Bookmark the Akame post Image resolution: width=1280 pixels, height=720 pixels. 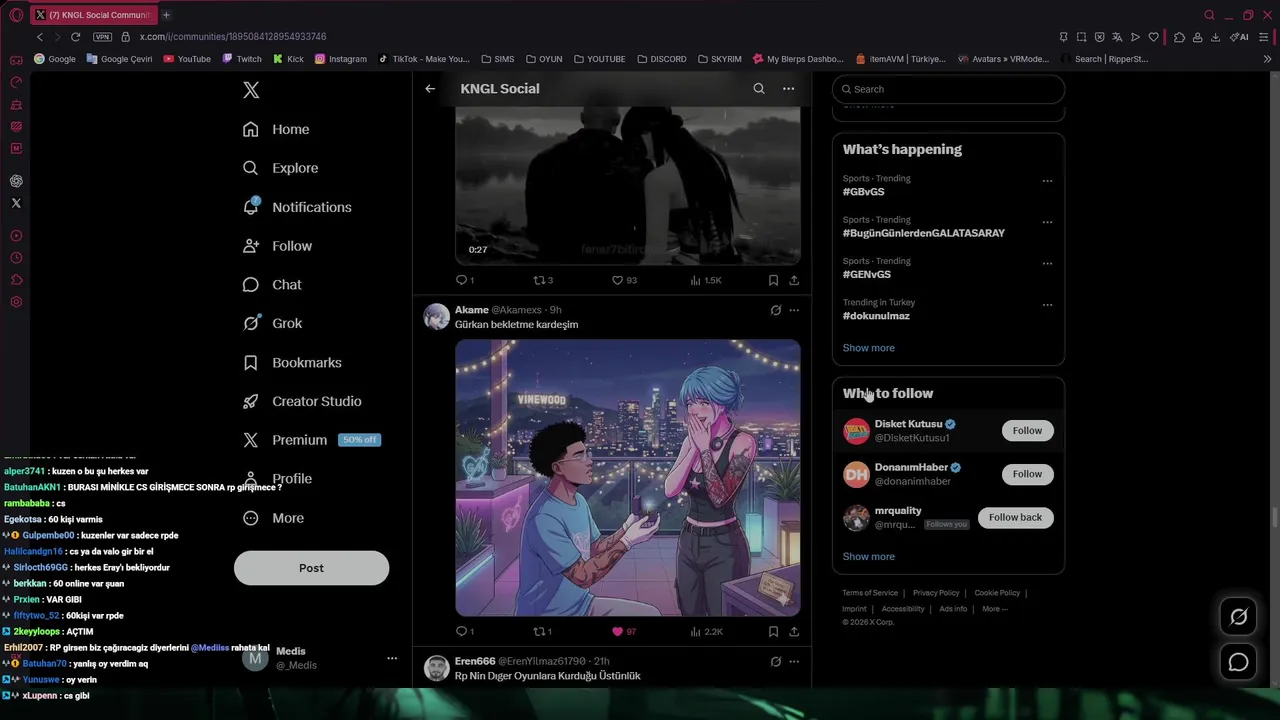click(773, 631)
